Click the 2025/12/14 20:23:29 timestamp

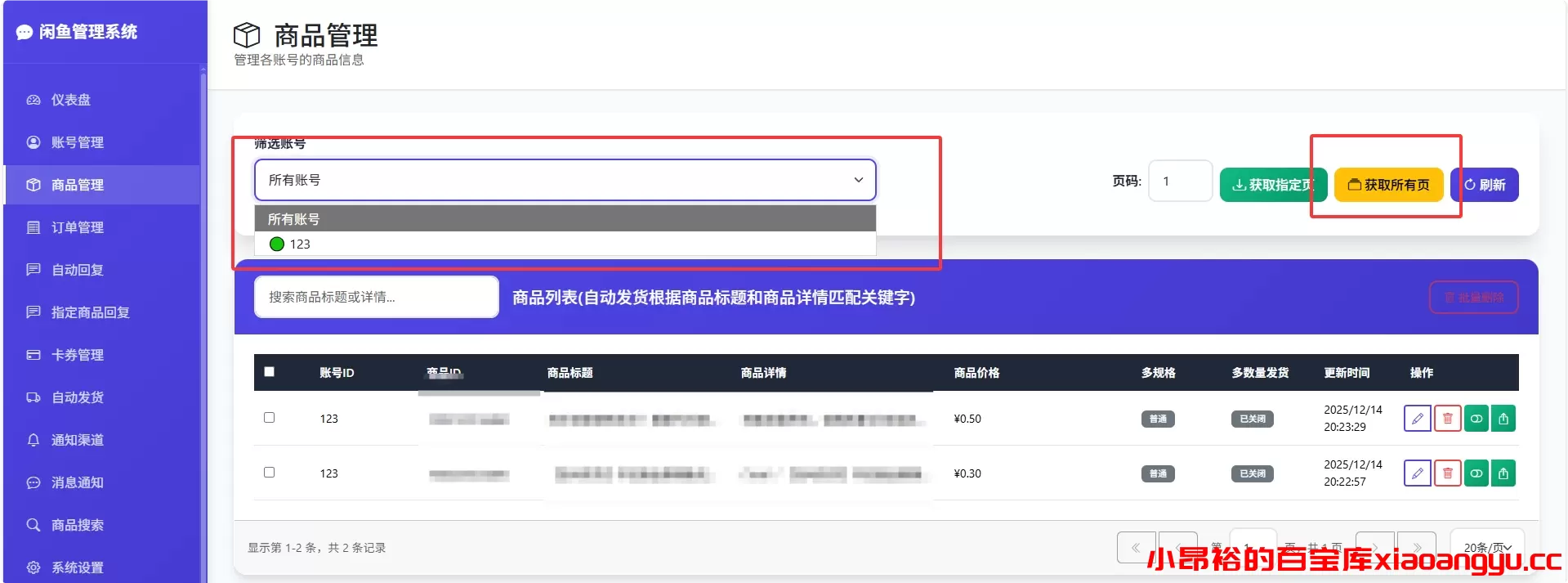(1353, 419)
